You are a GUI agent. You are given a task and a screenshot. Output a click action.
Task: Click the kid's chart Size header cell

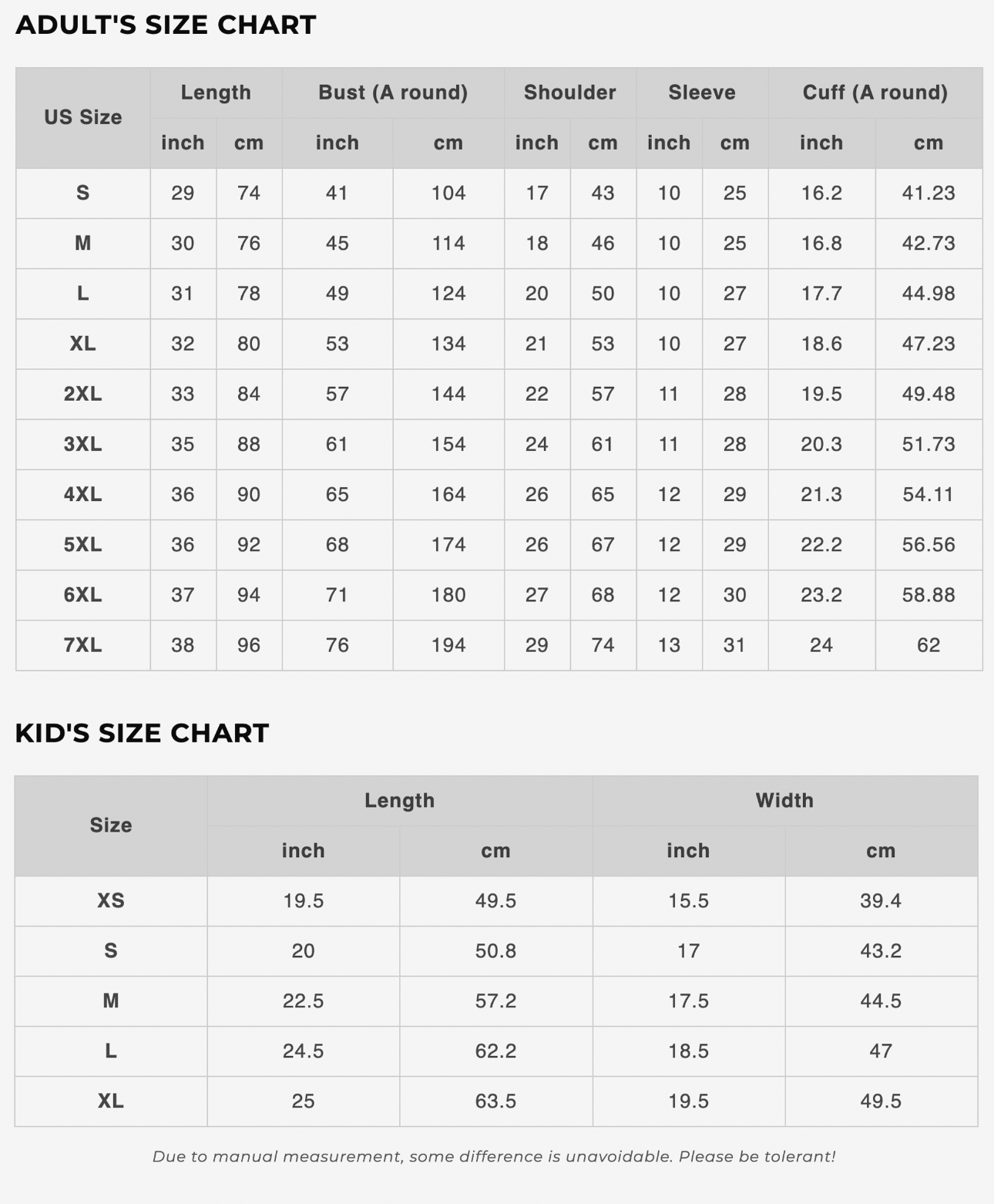coord(111,825)
